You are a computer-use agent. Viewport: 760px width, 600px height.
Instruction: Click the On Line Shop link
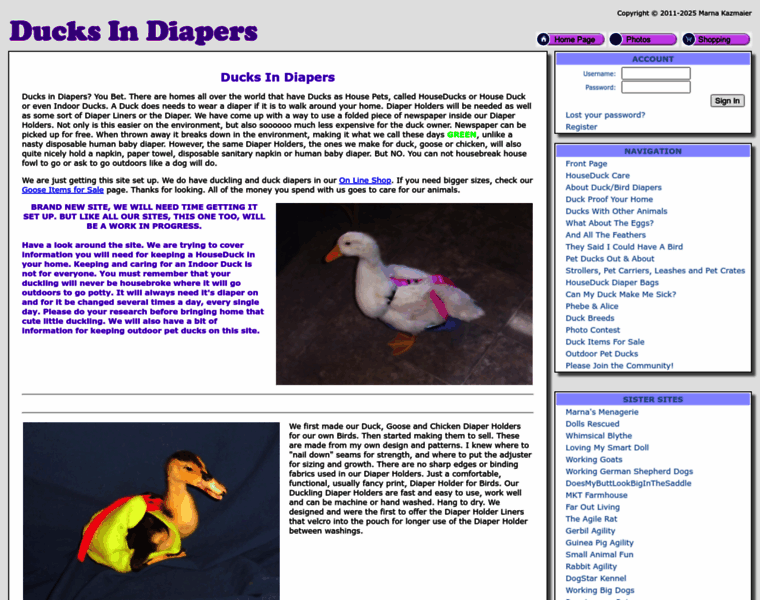tap(365, 180)
